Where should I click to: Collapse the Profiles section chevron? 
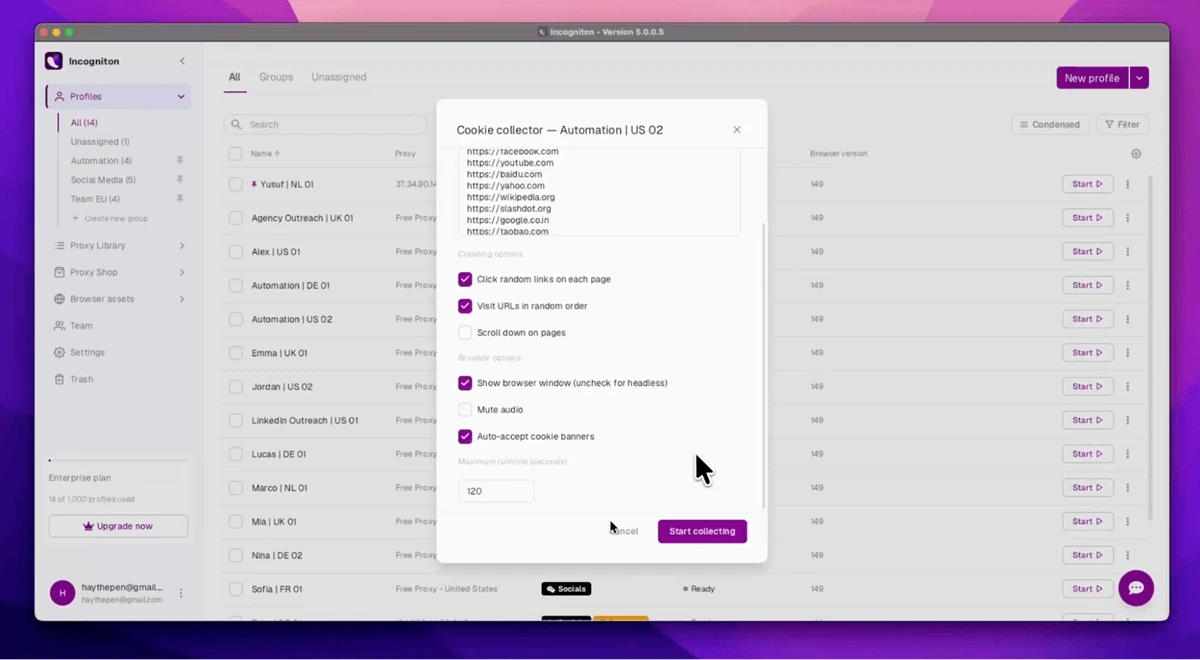(x=181, y=97)
